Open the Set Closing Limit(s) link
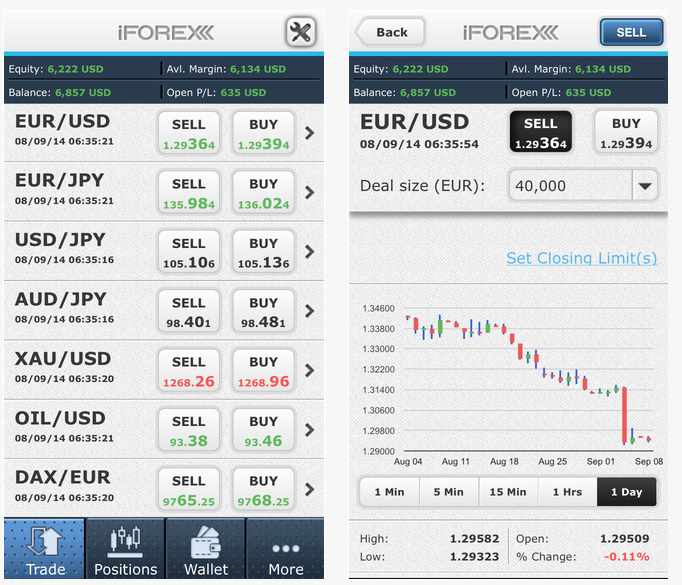682x585 pixels. point(581,258)
